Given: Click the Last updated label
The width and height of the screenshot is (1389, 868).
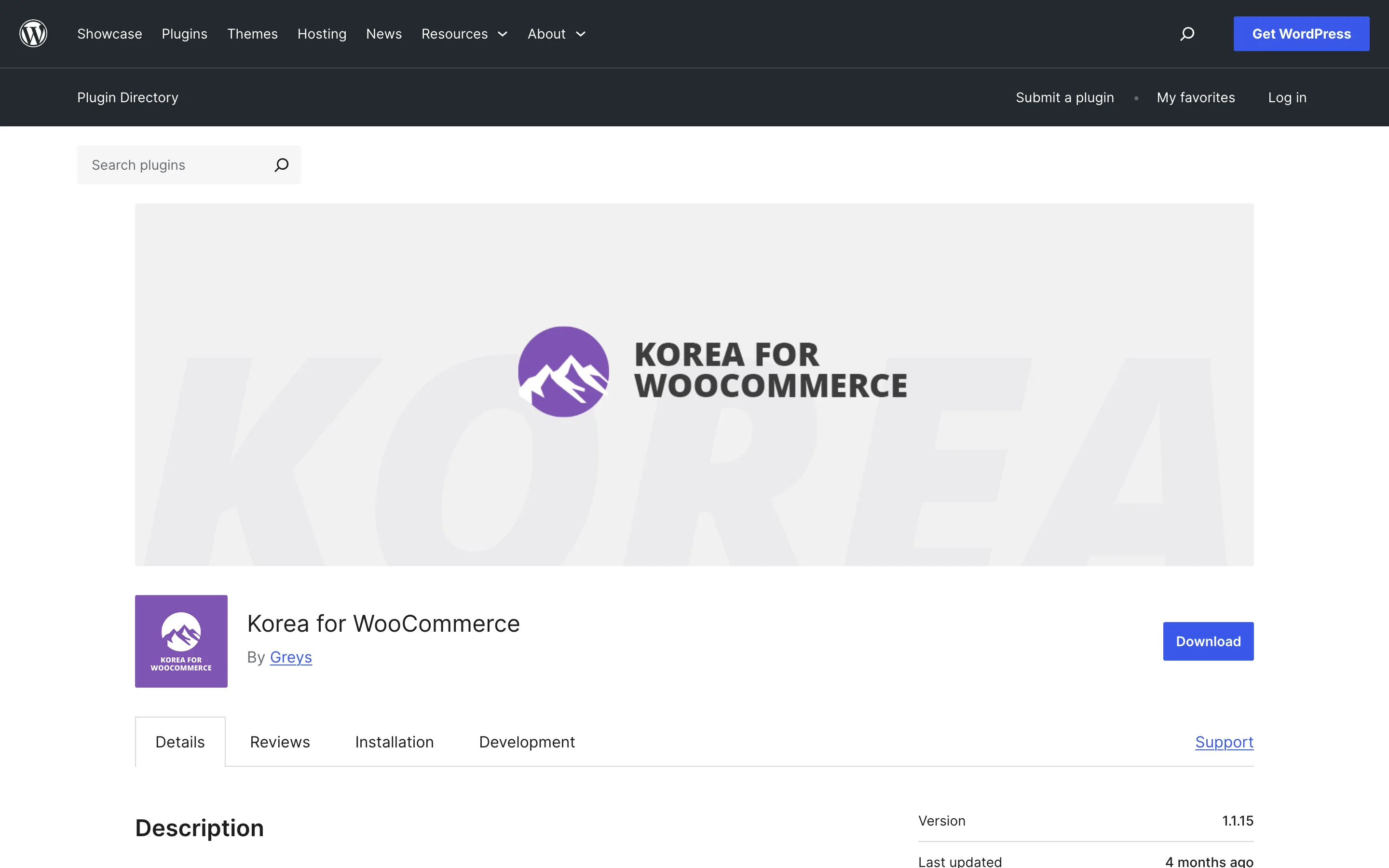Looking at the screenshot, I should pos(960,861).
